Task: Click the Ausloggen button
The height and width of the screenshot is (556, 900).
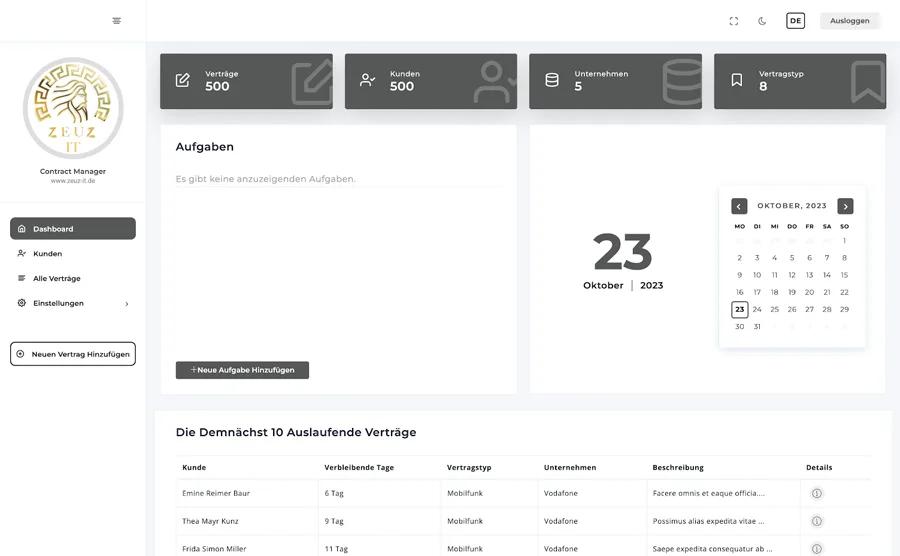Action: pyautogui.click(x=849, y=21)
